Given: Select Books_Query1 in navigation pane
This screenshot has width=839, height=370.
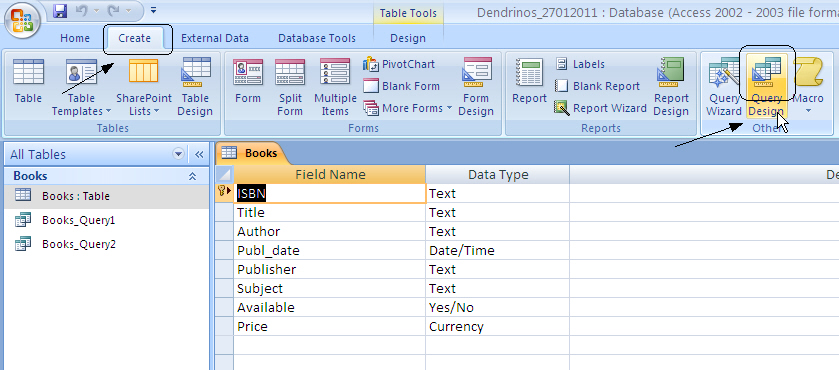Looking at the screenshot, I should click(x=106, y=220).
